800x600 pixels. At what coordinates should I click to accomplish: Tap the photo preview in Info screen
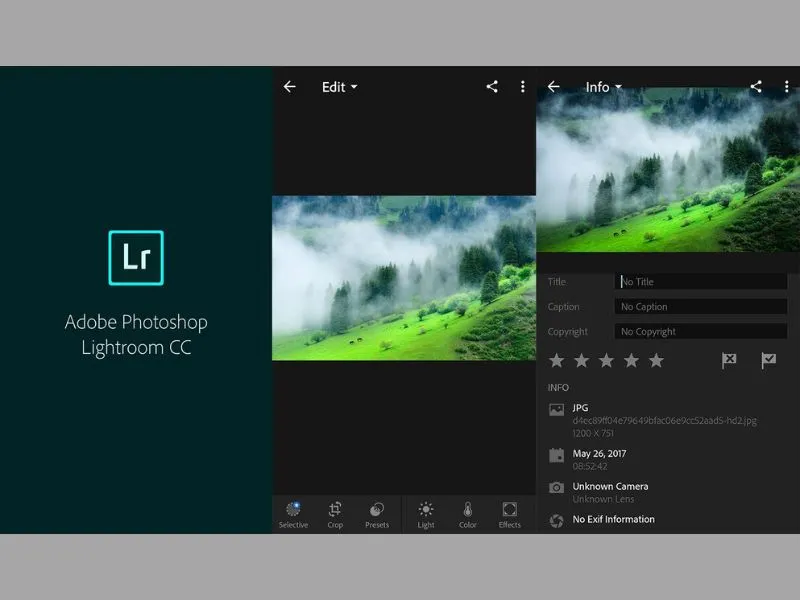668,170
